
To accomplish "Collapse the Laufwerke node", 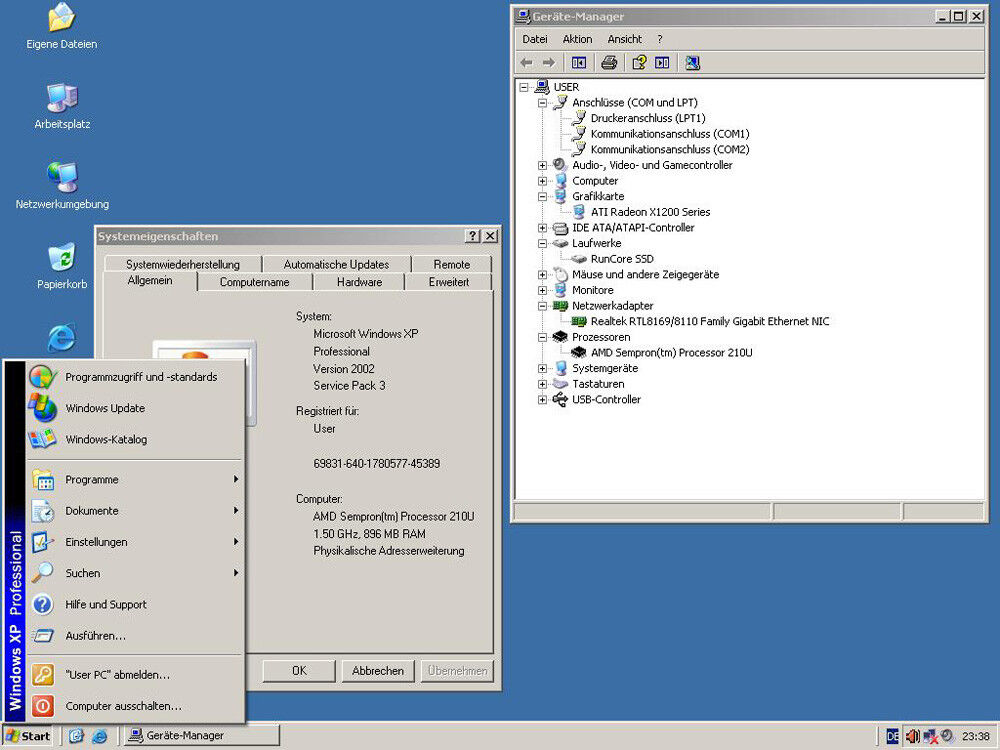I will coord(542,243).
